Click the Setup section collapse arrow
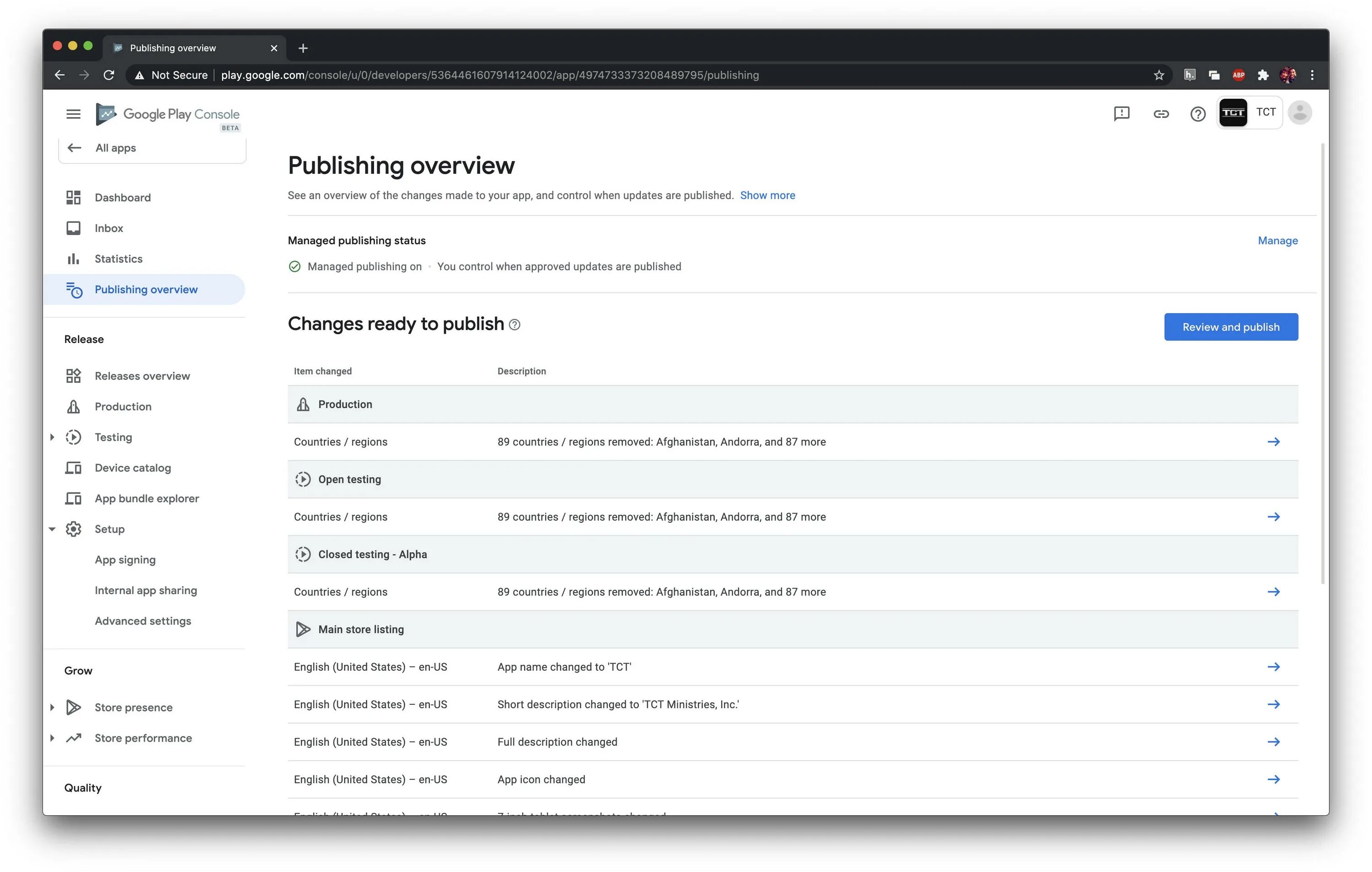This screenshot has height=872, width=1372. click(x=52, y=528)
